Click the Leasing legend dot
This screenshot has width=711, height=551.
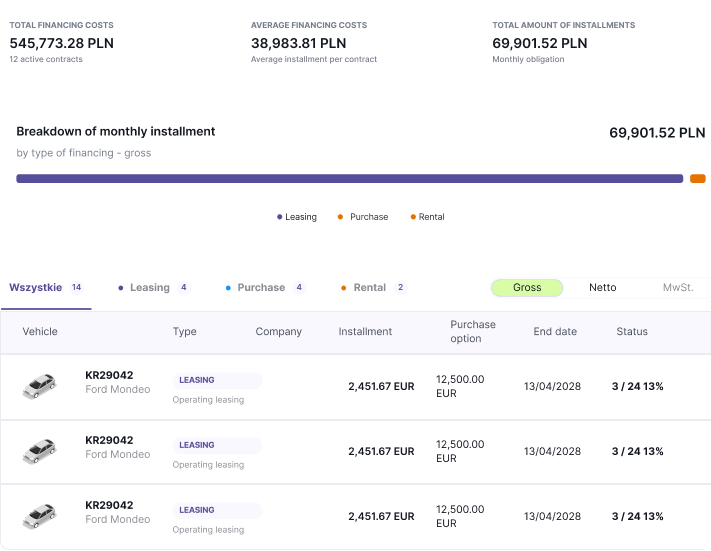pos(279,217)
